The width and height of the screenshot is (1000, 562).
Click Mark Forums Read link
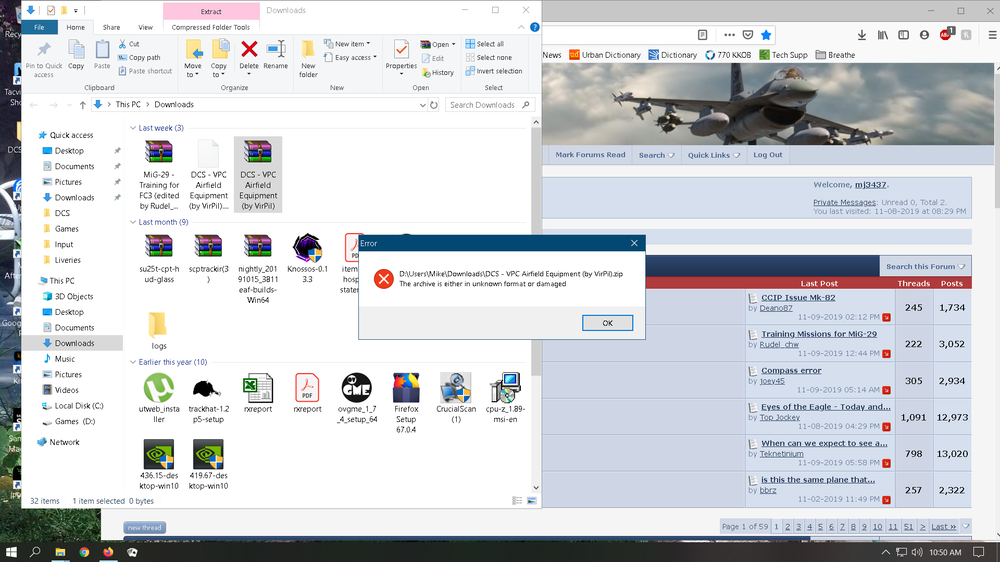(590, 155)
